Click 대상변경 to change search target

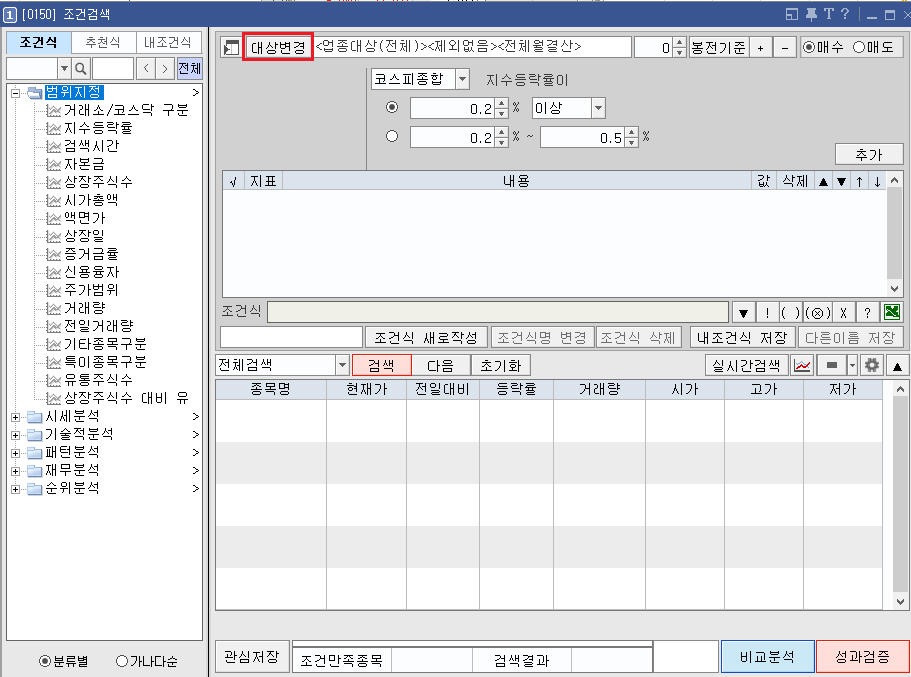click(277, 46)
